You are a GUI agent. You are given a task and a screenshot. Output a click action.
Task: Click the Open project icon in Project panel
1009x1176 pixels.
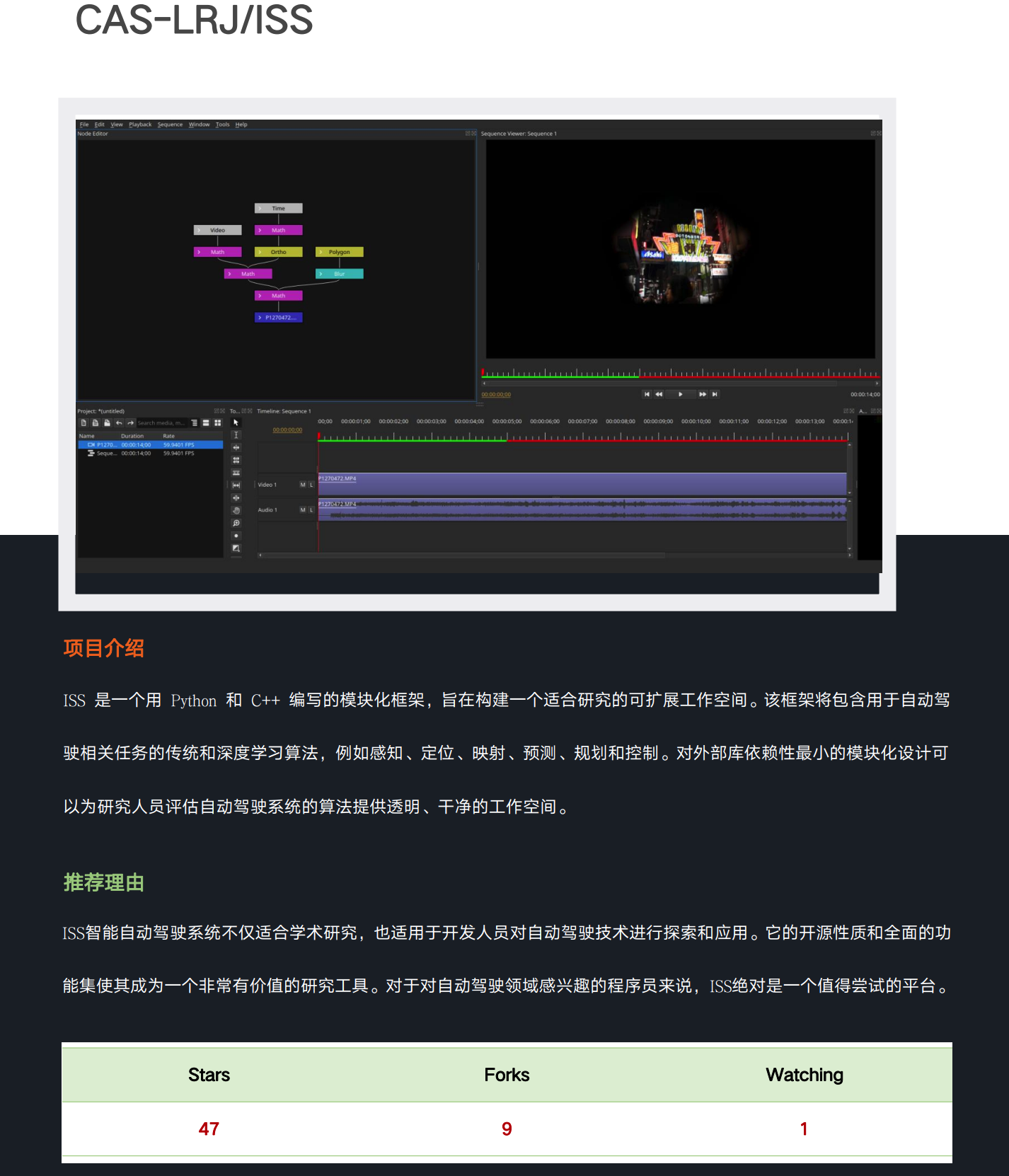coord(96,422)
